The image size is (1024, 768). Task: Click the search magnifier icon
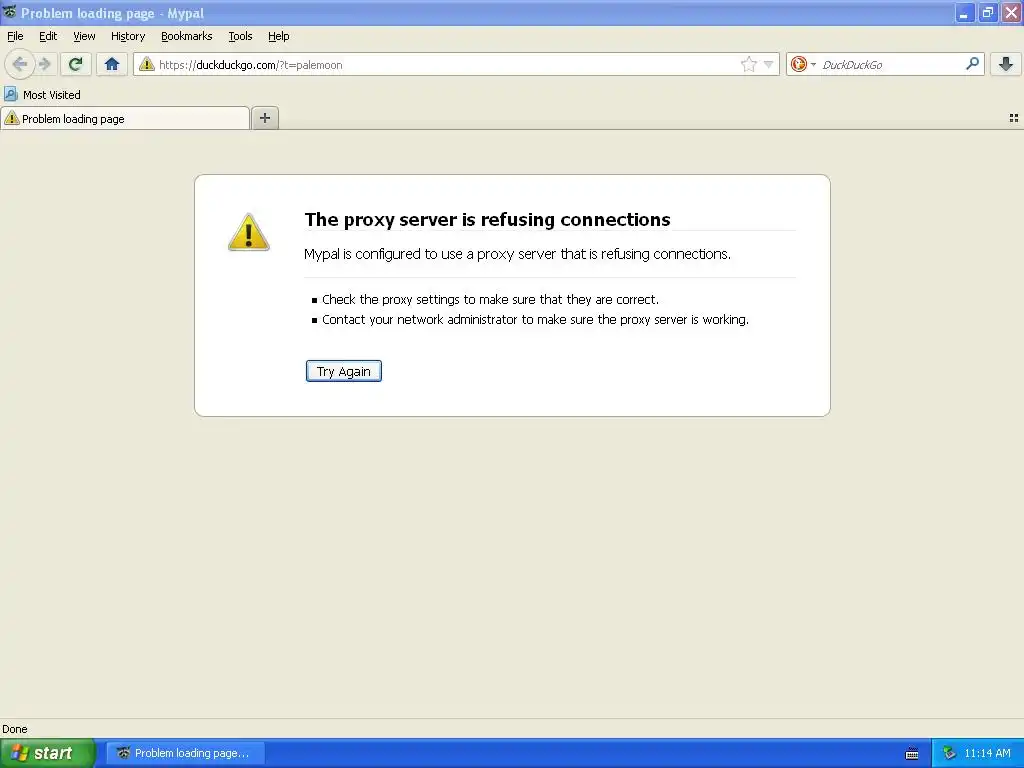click(x=972, y=63)
